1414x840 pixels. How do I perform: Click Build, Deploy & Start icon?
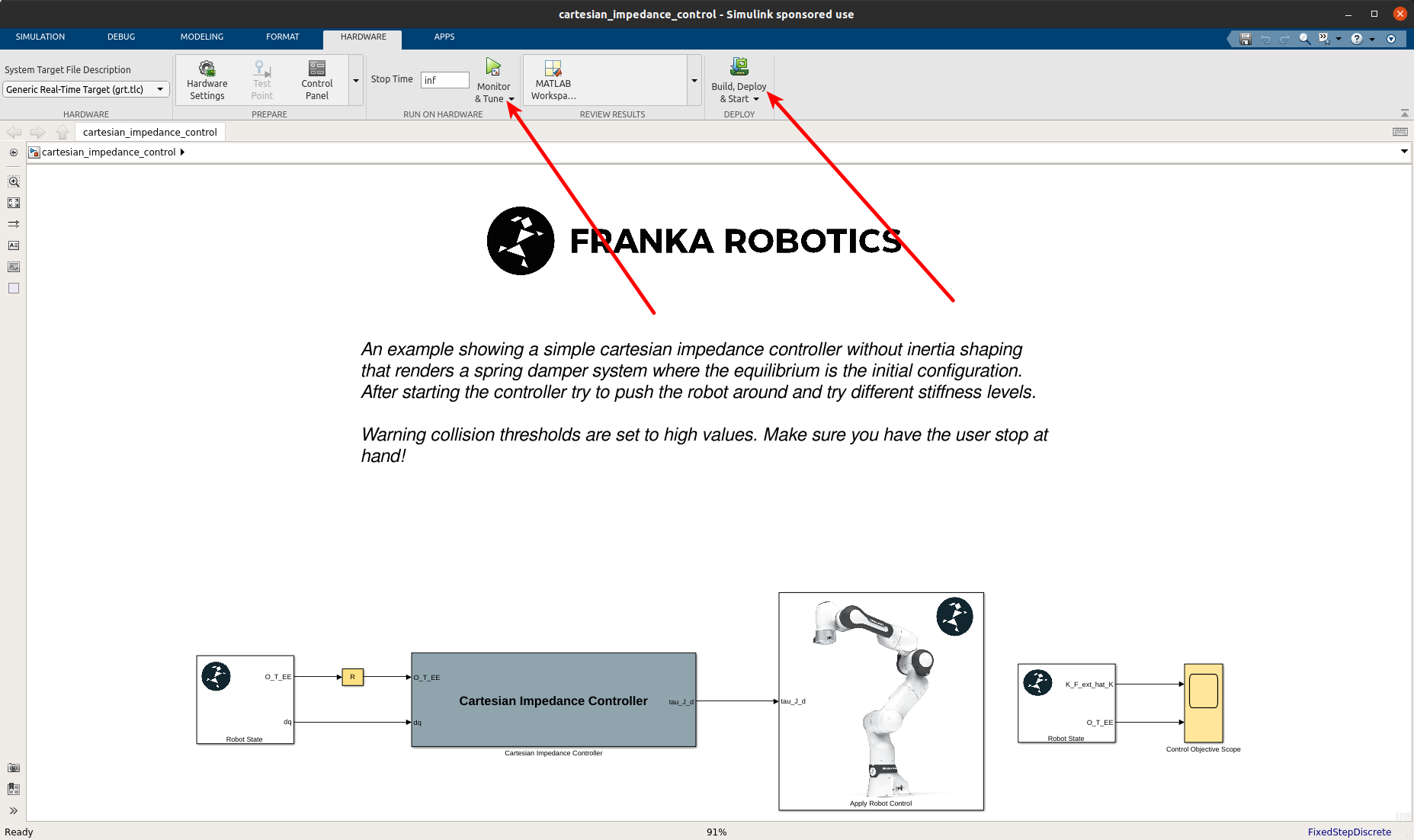(739, 68)
